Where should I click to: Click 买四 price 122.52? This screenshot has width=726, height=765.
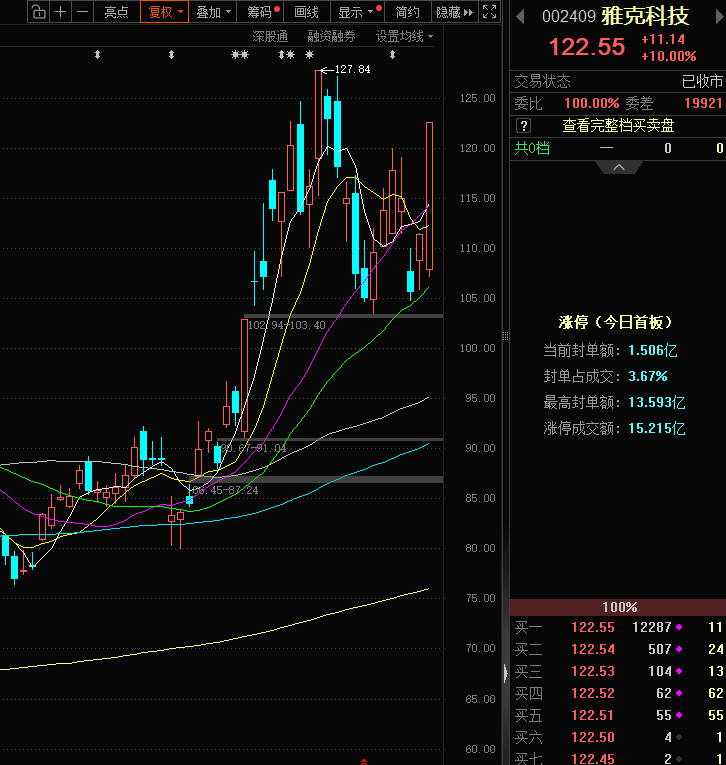(593, 693)
